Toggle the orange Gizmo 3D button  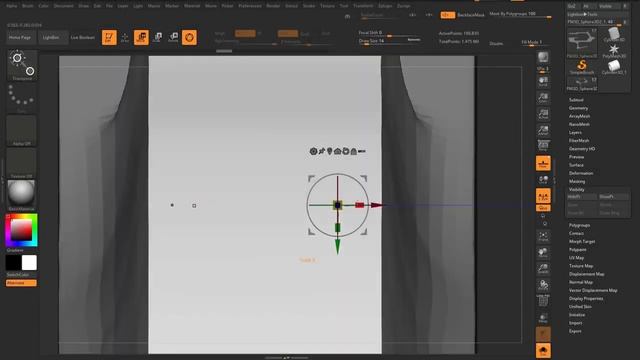(189, 38)
